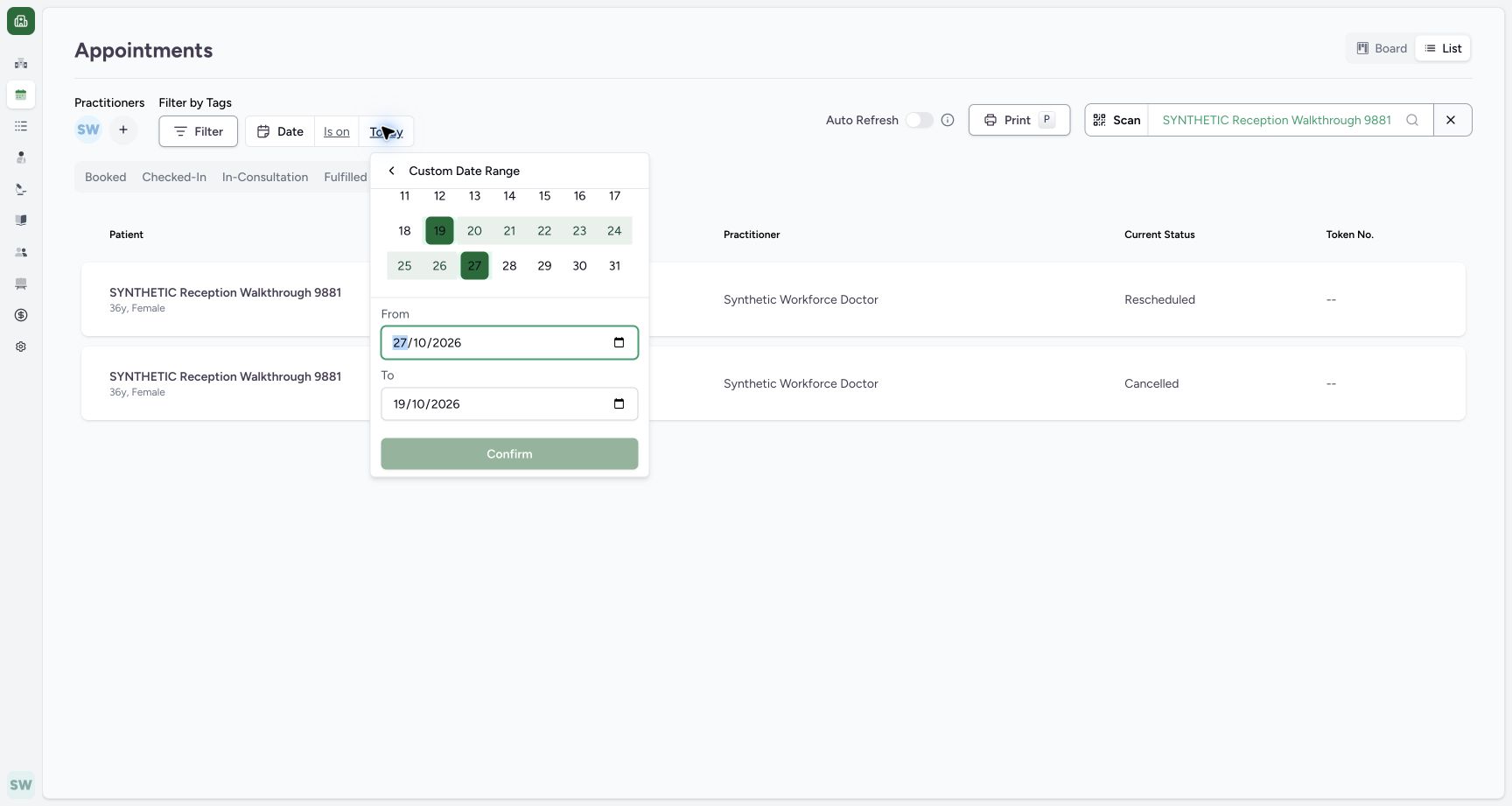The height and width of the screenshot is (806, 1512).
Task: Open the bed sidebar icon
Action: (21, 284)
